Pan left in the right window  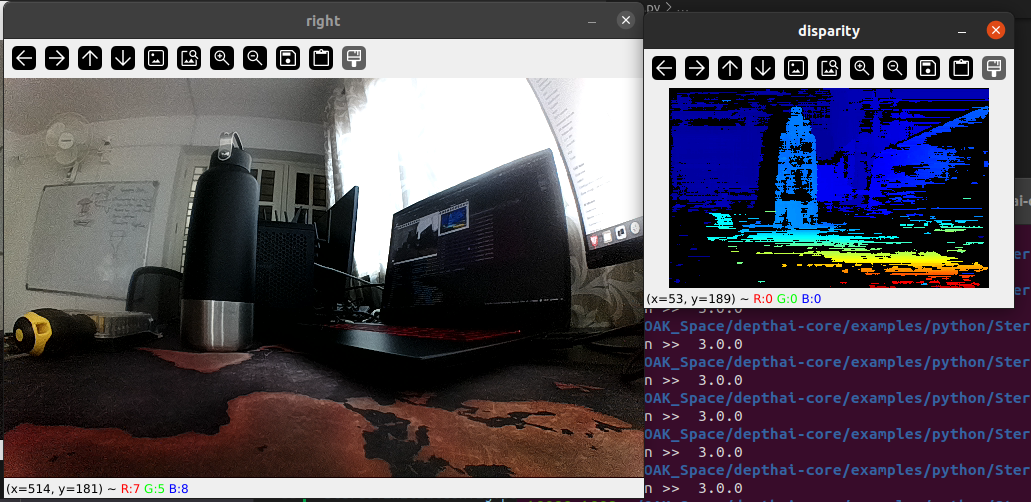[x=24, y=58]
